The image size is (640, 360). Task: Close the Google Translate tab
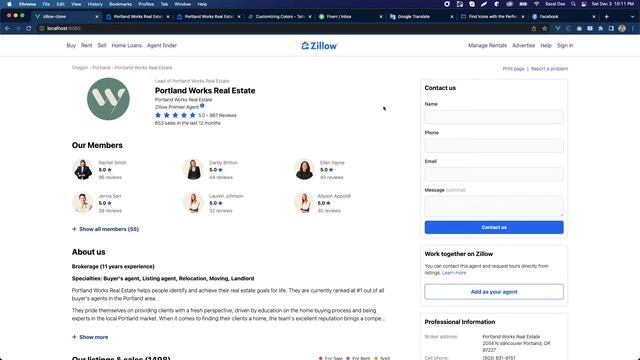(452, 17)
